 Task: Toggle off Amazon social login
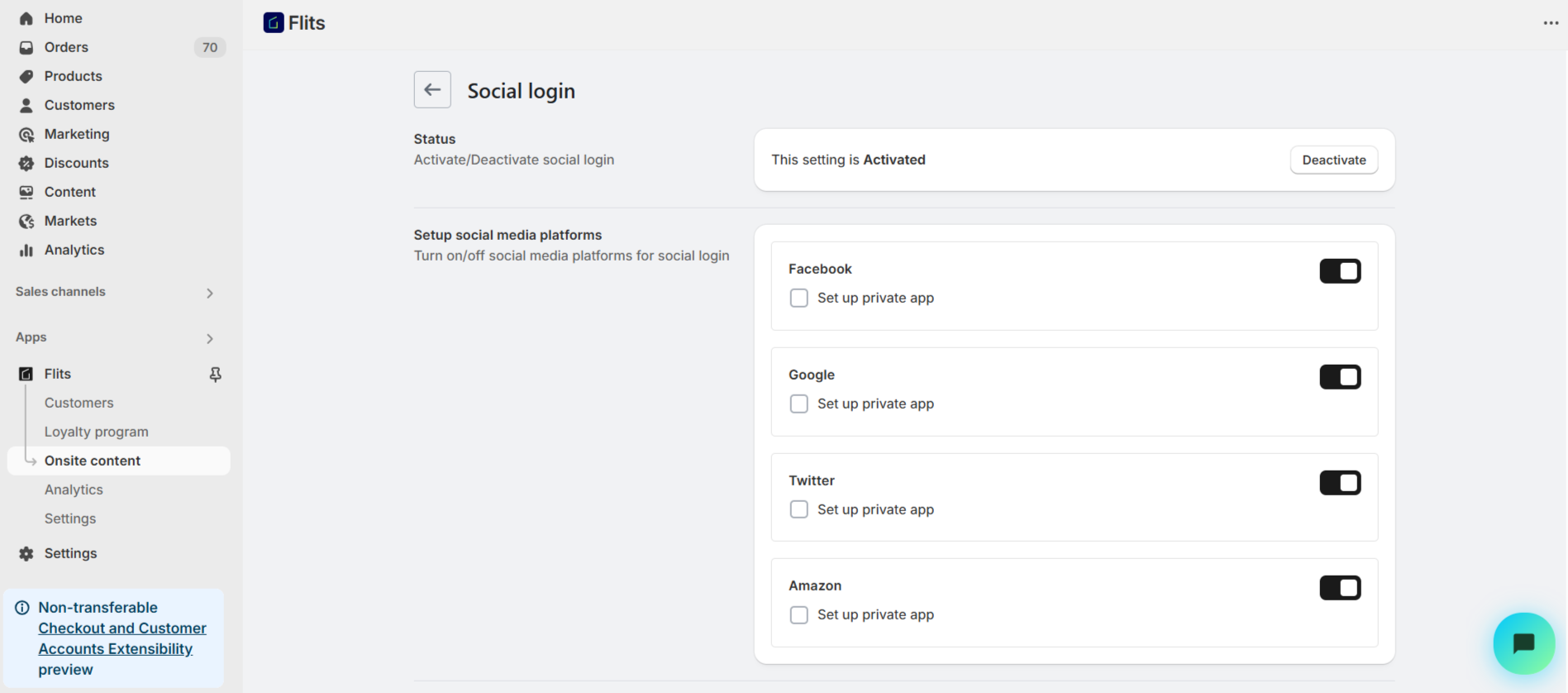coord(1340,588)
